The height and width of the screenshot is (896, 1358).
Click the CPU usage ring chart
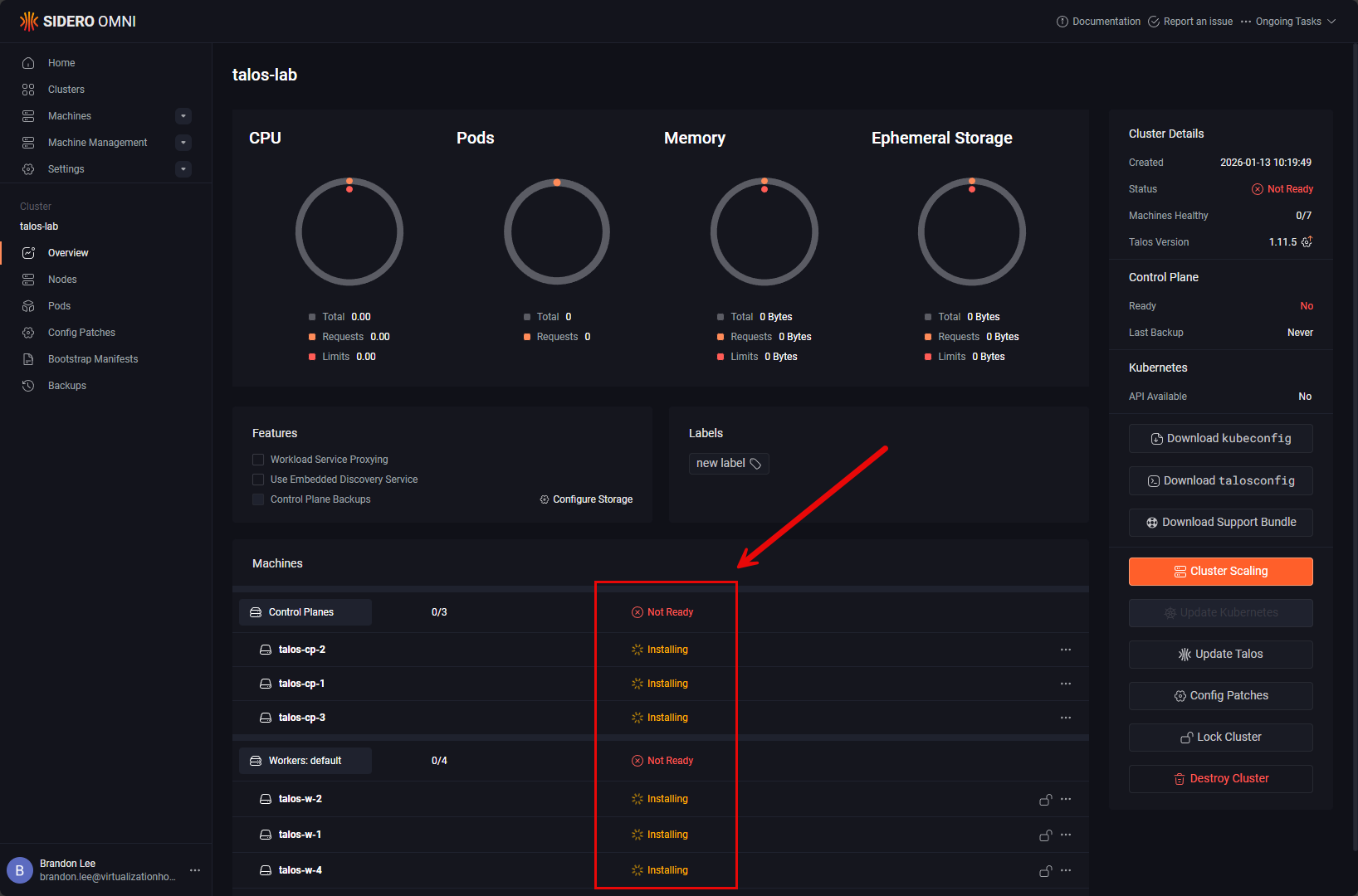(349, 231)
